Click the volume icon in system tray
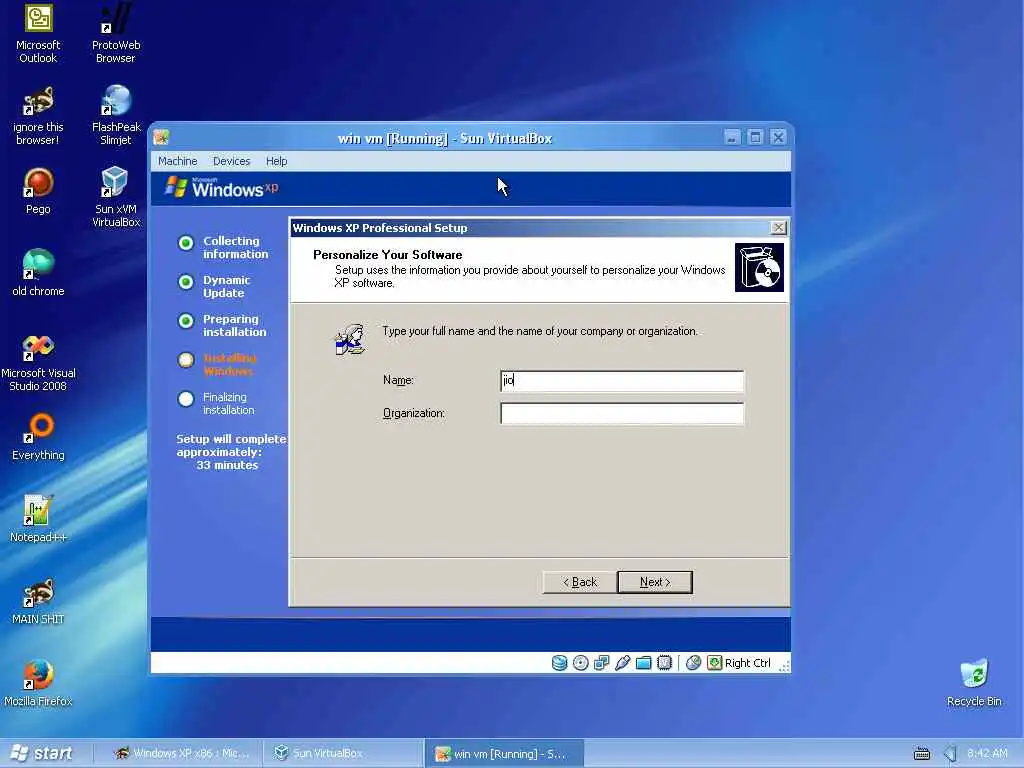The image size is (1024, 768). [951, 754]
